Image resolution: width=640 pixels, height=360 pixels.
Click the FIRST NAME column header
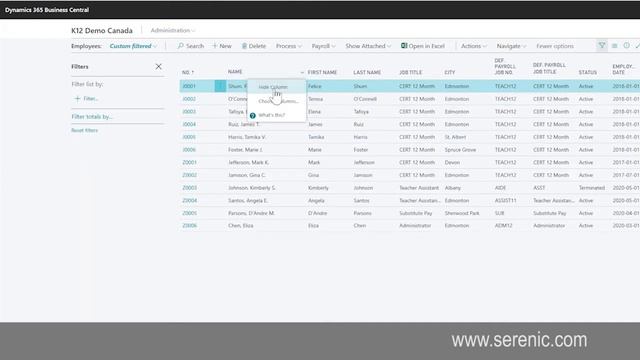[322, 72]
